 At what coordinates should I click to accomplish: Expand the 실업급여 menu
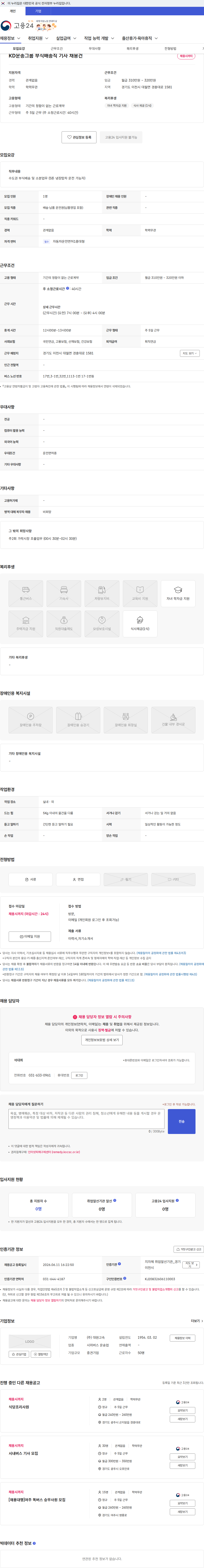click(x=66, y=38)
